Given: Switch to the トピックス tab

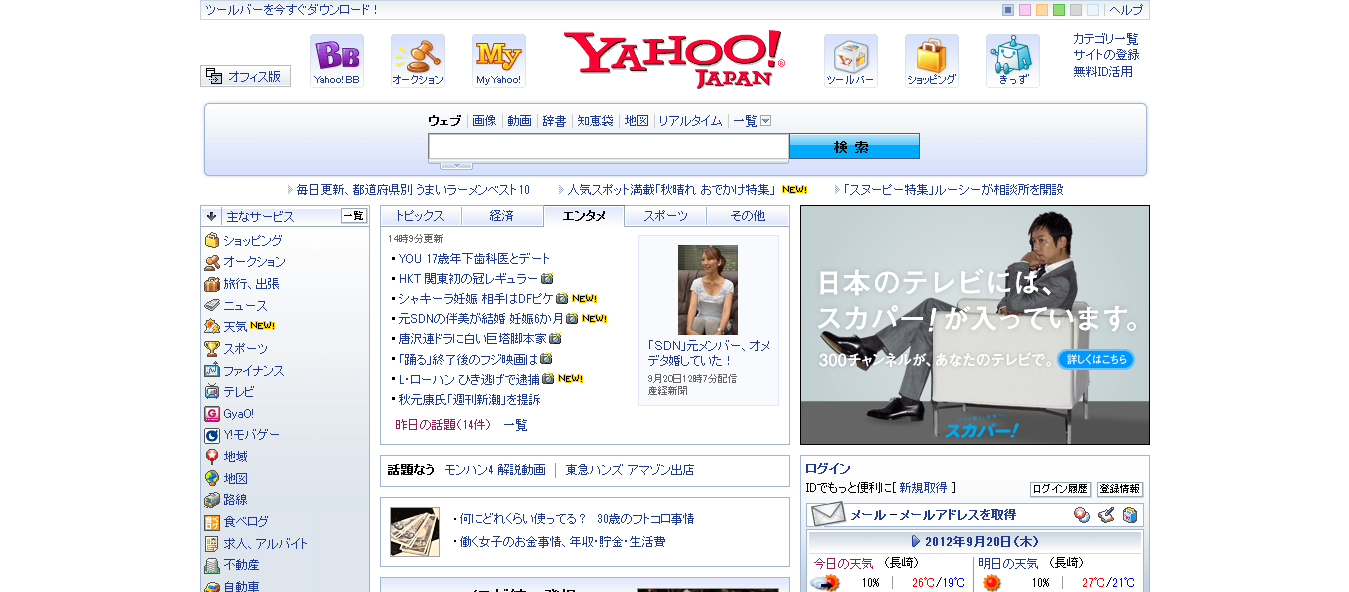Looking at the screenshot, I should (421, 216).
